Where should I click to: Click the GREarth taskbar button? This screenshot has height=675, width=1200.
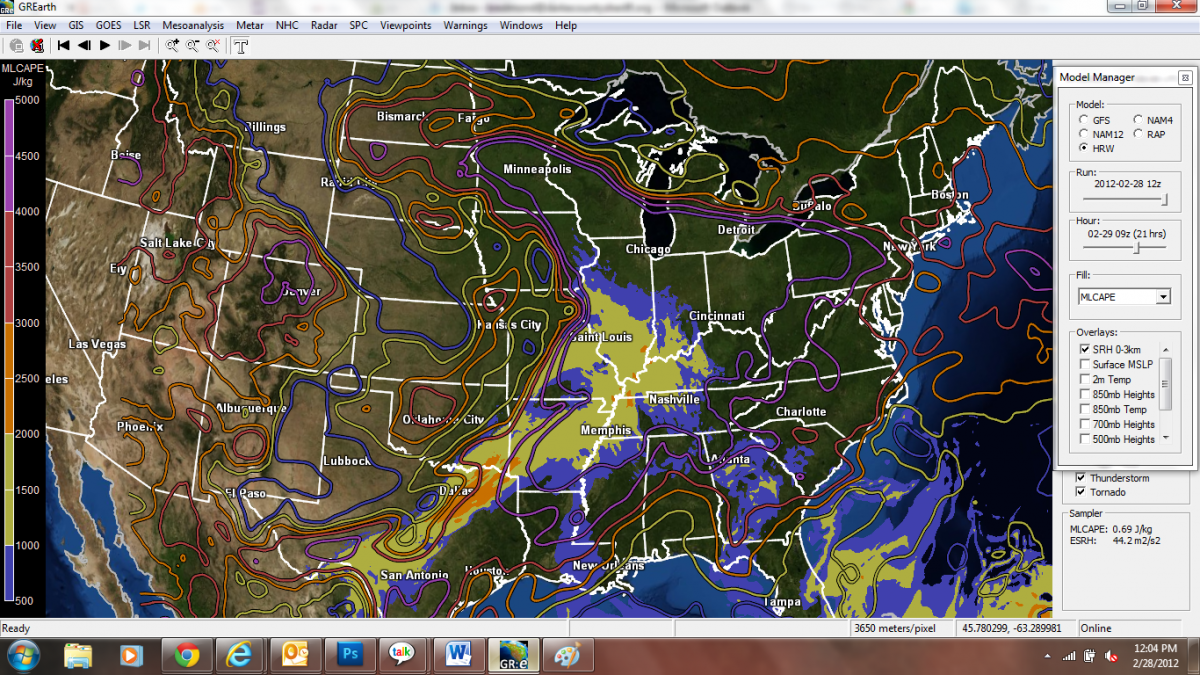coord(513,655)
